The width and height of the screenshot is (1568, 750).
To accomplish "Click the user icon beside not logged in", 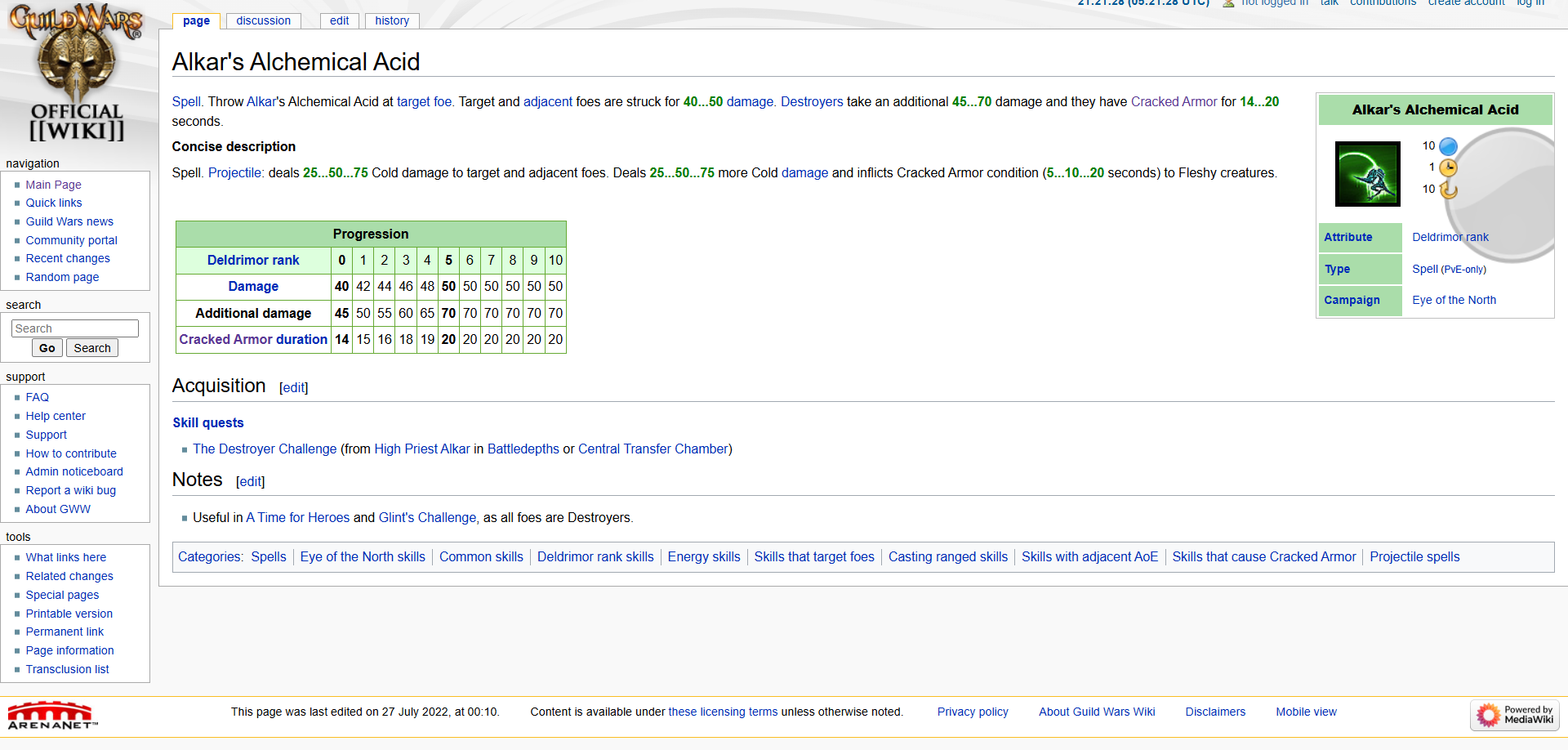I will point(1228,3).
